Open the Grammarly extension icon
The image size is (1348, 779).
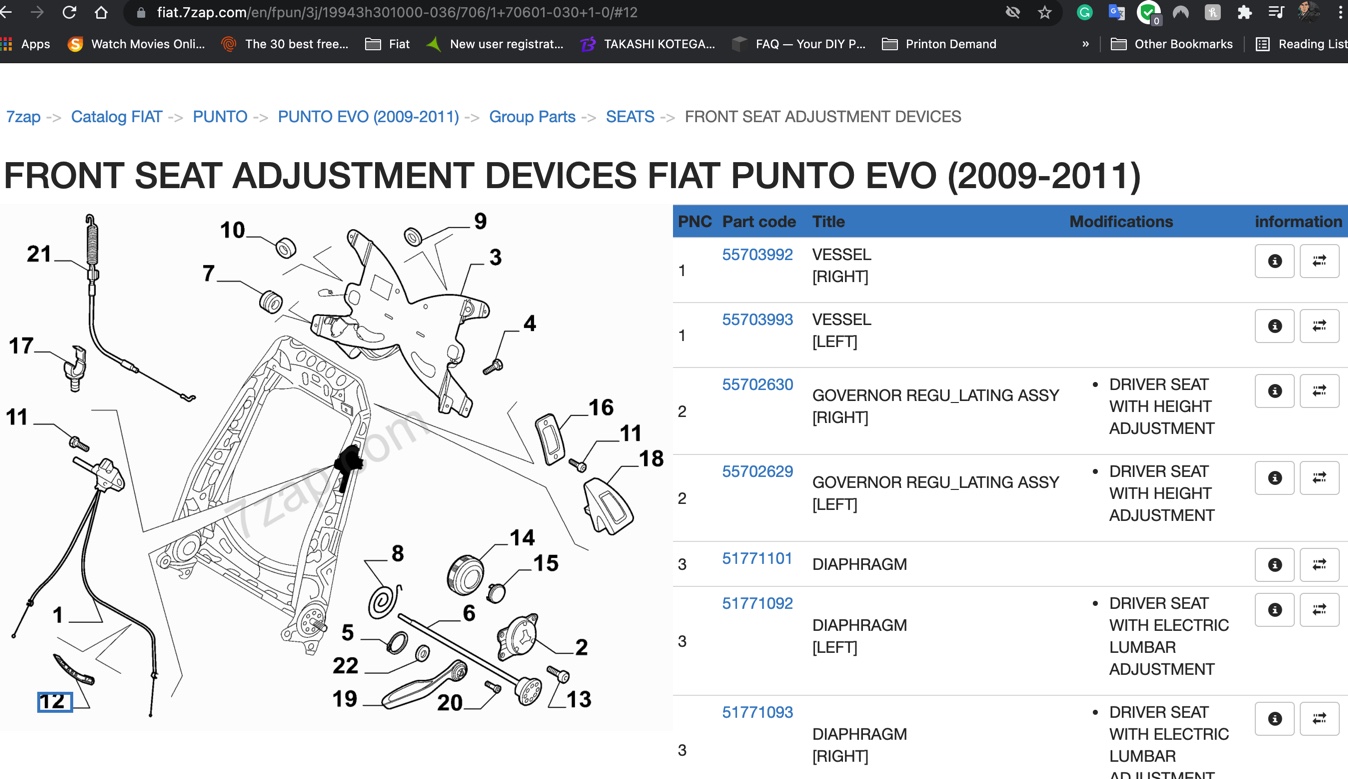point(1085,12)
